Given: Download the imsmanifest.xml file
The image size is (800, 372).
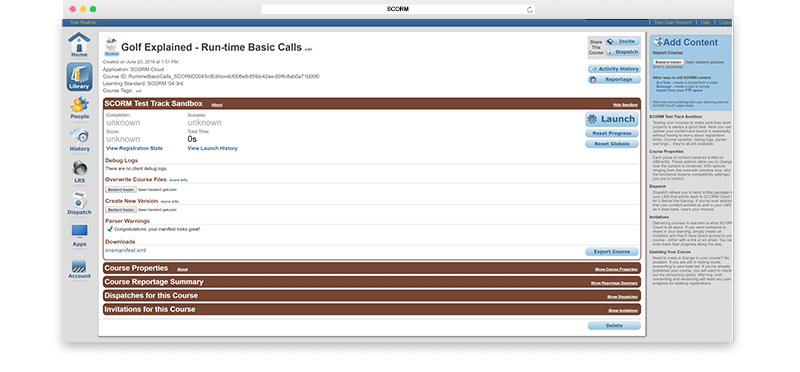Looking at the screenshot, I should [126, 251].
